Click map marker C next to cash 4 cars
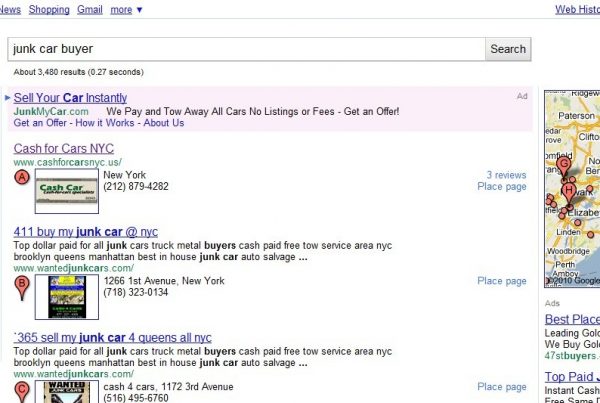This screenshot has width=600, height=403. [22, 392]
